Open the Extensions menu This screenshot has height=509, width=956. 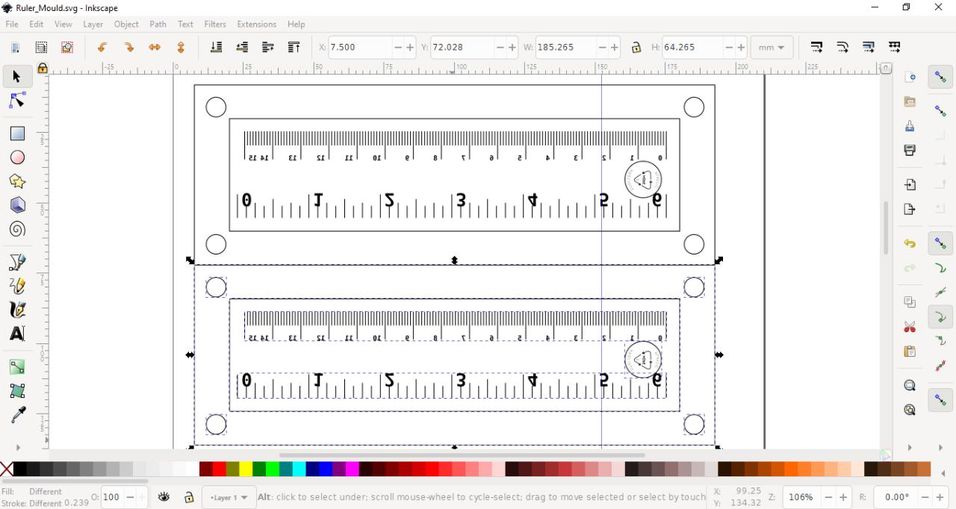point(257,24)
